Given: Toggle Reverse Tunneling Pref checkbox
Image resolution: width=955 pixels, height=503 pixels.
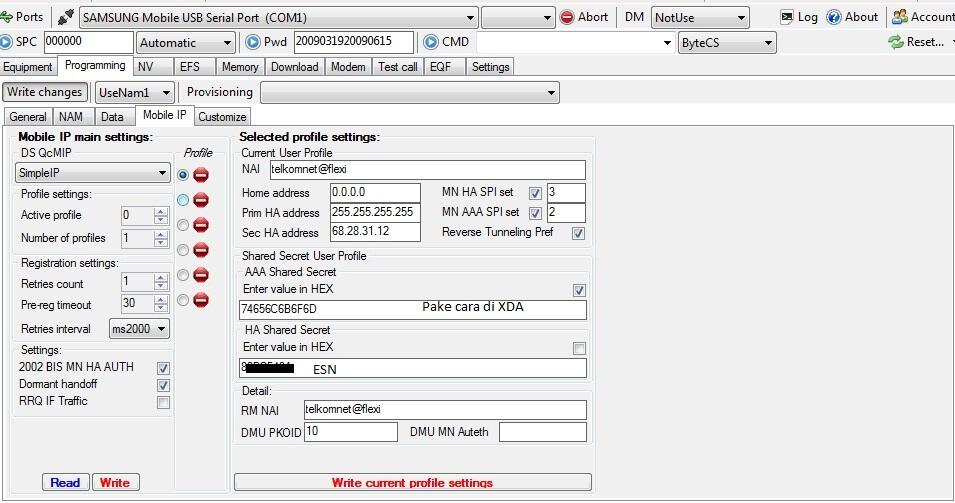Looking at the screenshot, I should click(x=578, y=233).
